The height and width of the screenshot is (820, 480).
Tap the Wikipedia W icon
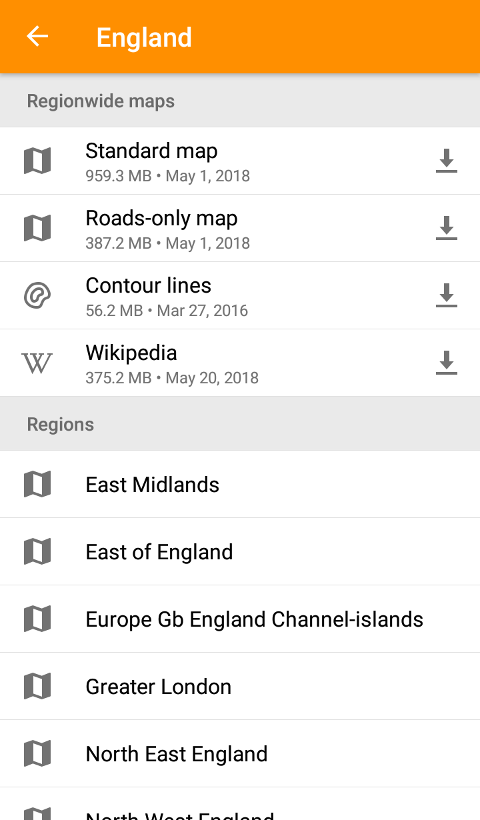(37, 363)
